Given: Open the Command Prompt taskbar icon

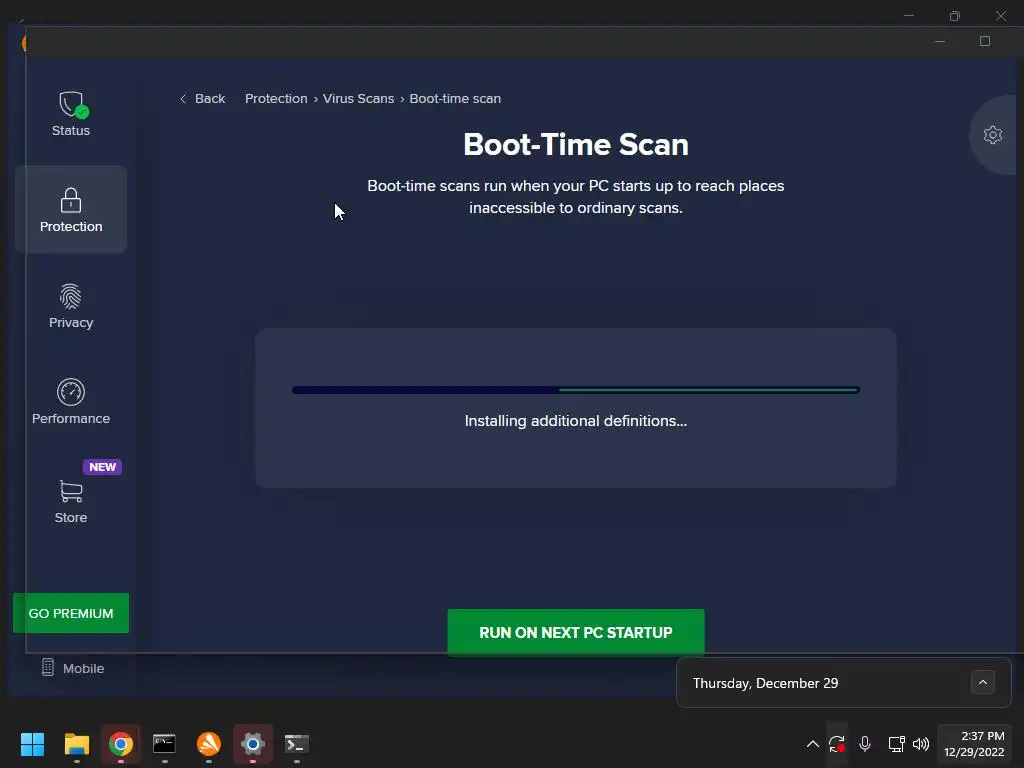Looking at the screenshot, I should click(164, 744).
